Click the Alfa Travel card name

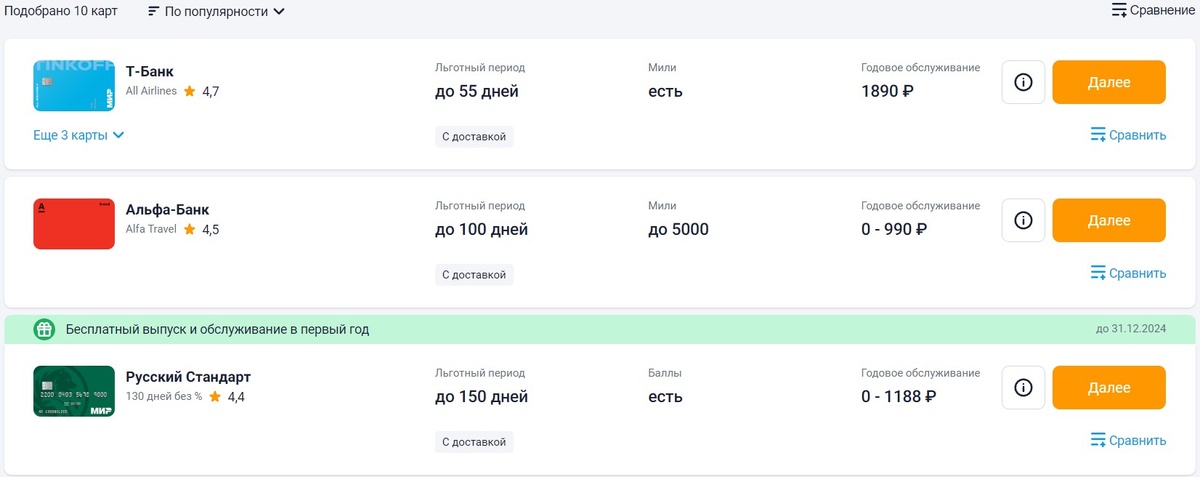click(x=151, y=229)
